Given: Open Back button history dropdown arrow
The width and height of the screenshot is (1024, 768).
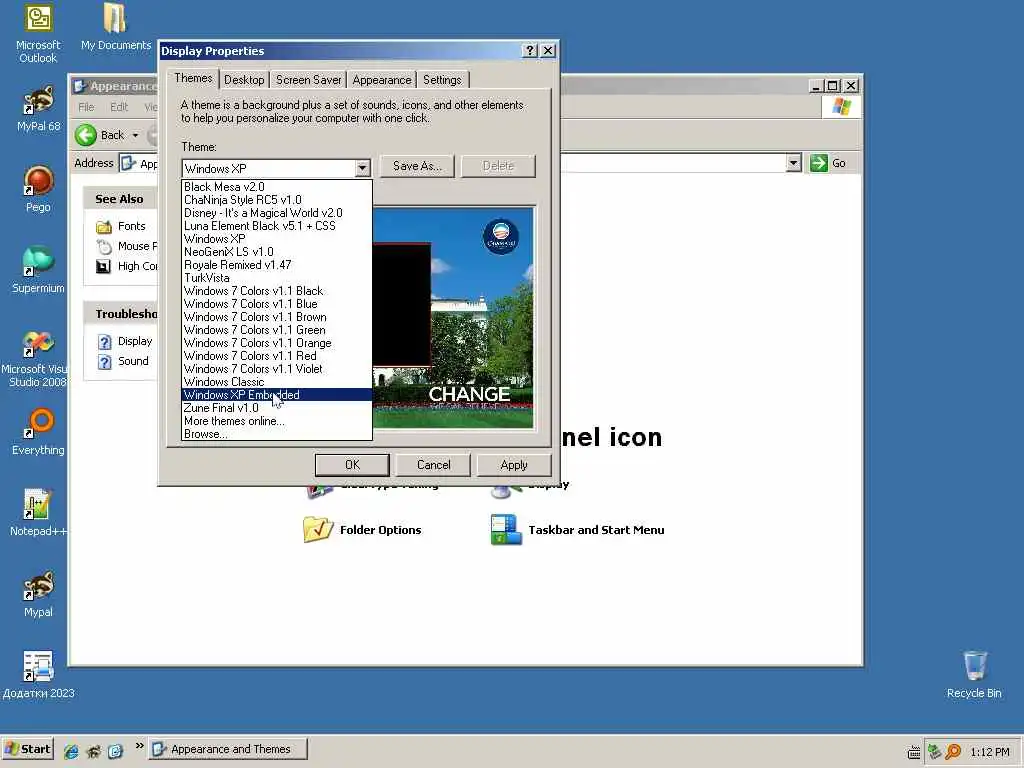Looking at the screenshot, I should (x=135, y=135).
